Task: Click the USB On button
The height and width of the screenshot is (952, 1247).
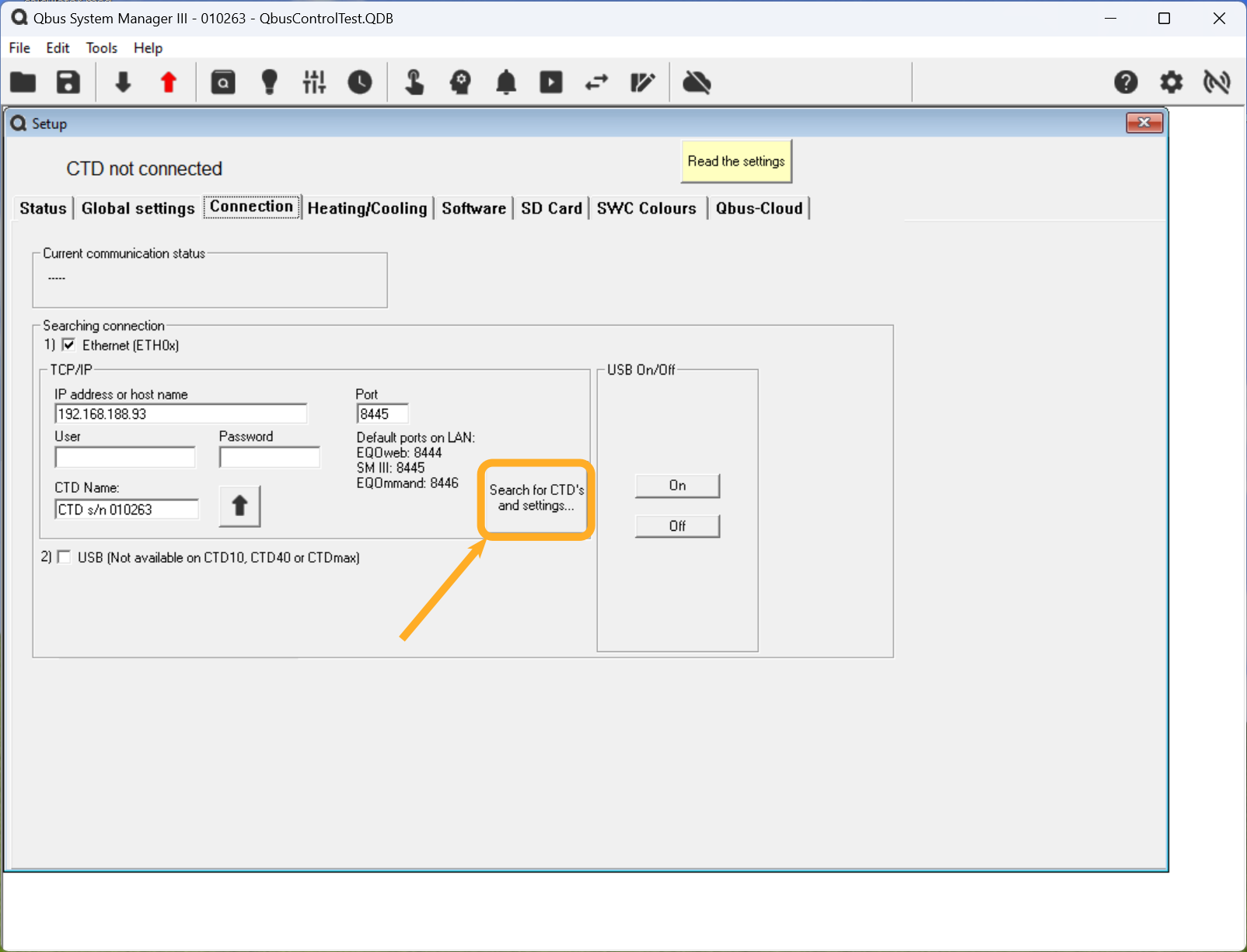Action: (677, 486)
